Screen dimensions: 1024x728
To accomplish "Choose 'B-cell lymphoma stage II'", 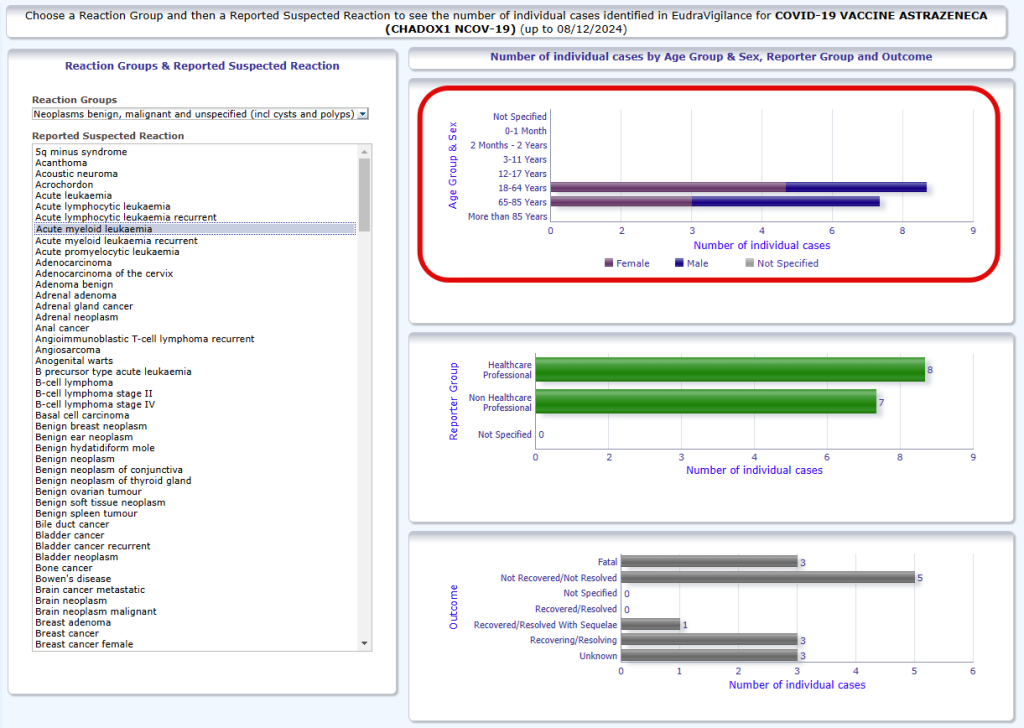I will [x=94, y=394].
